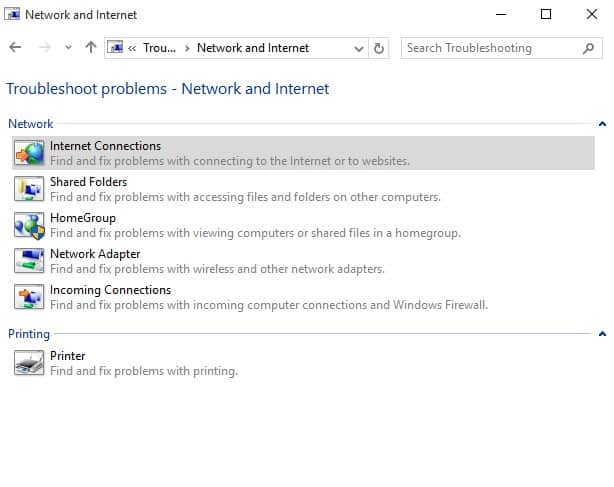
Task: Click the Trou... breadcrumb in address bar
Action: point(159,48)
